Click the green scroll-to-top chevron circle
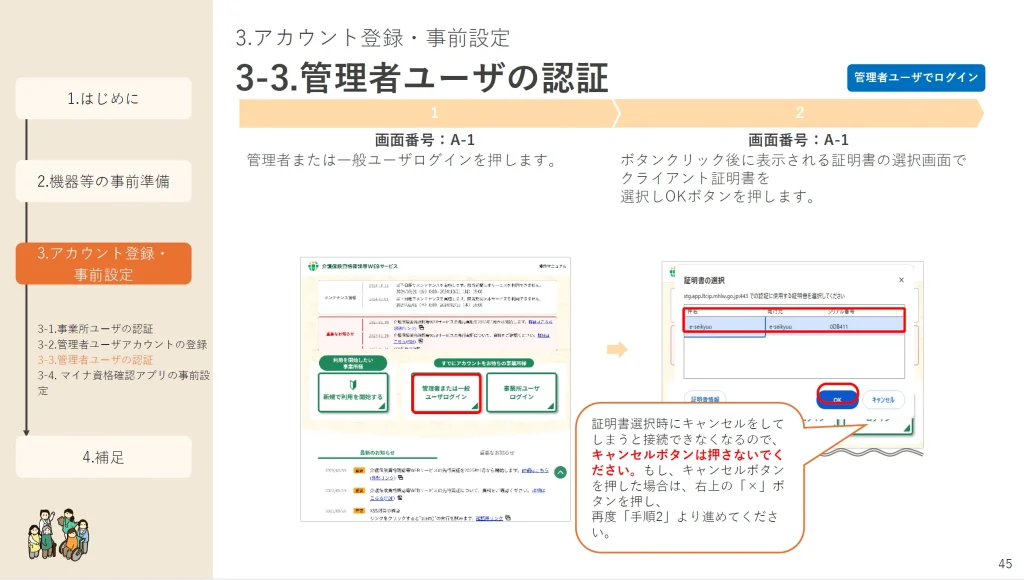This screenshot has width=1024, height=580. tap(560, 472)
